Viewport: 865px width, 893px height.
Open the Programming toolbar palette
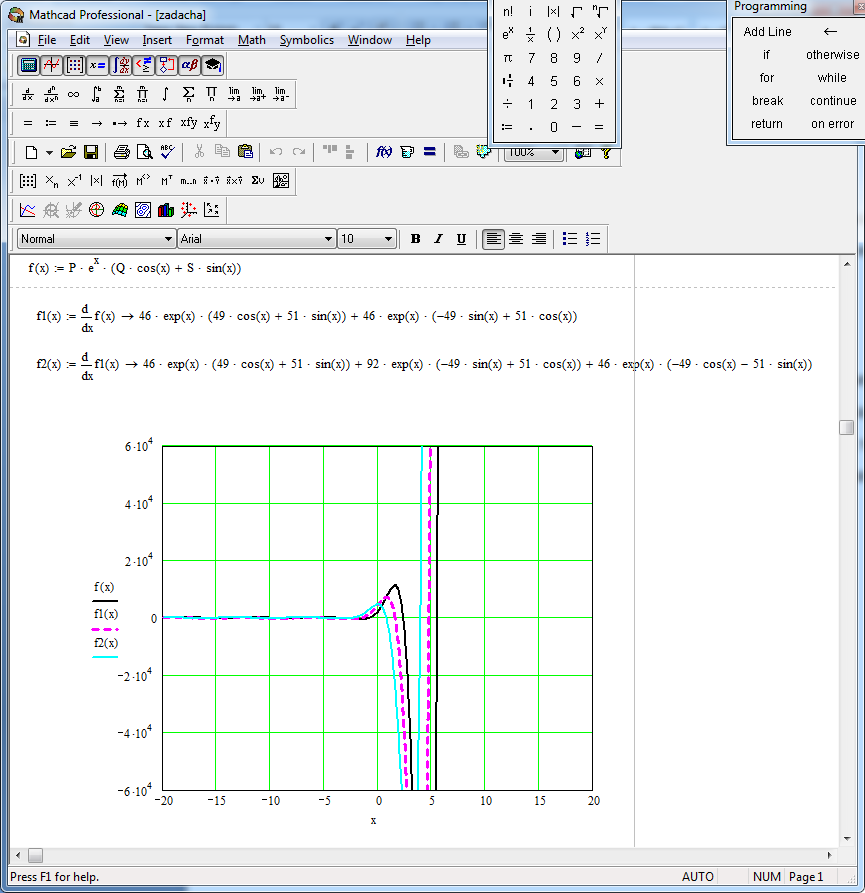[x=166, y=65]
